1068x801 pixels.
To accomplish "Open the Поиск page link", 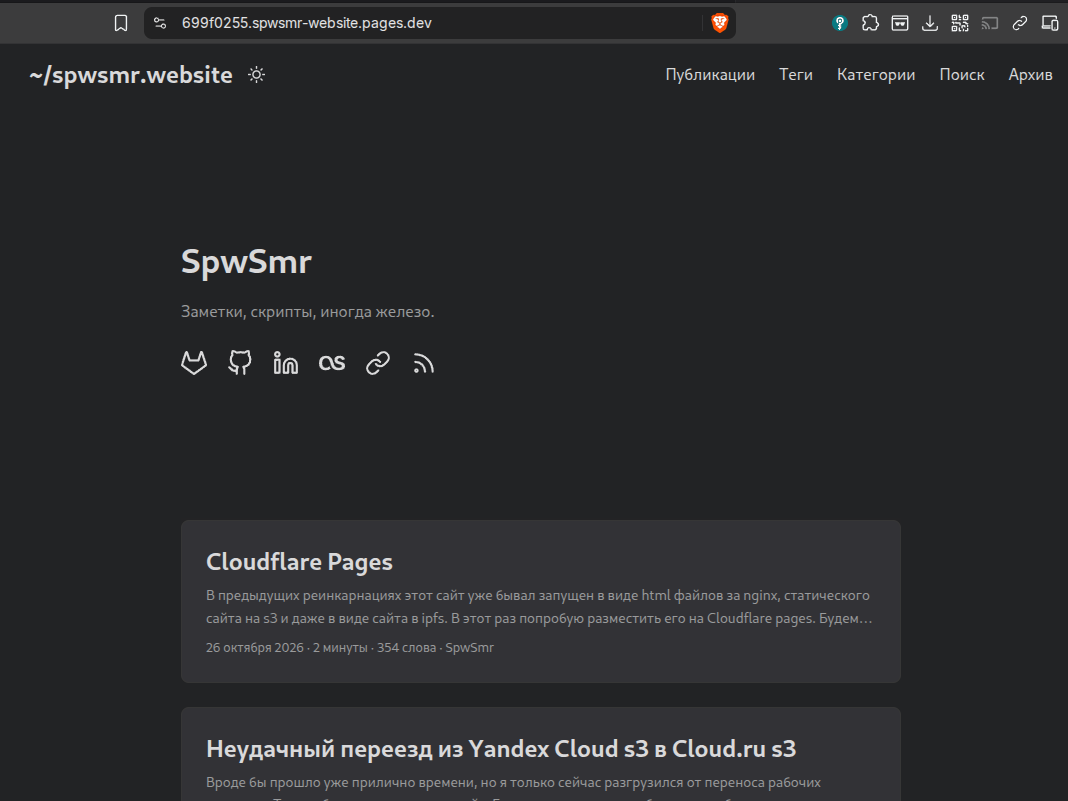I will (x=962, y=75).
